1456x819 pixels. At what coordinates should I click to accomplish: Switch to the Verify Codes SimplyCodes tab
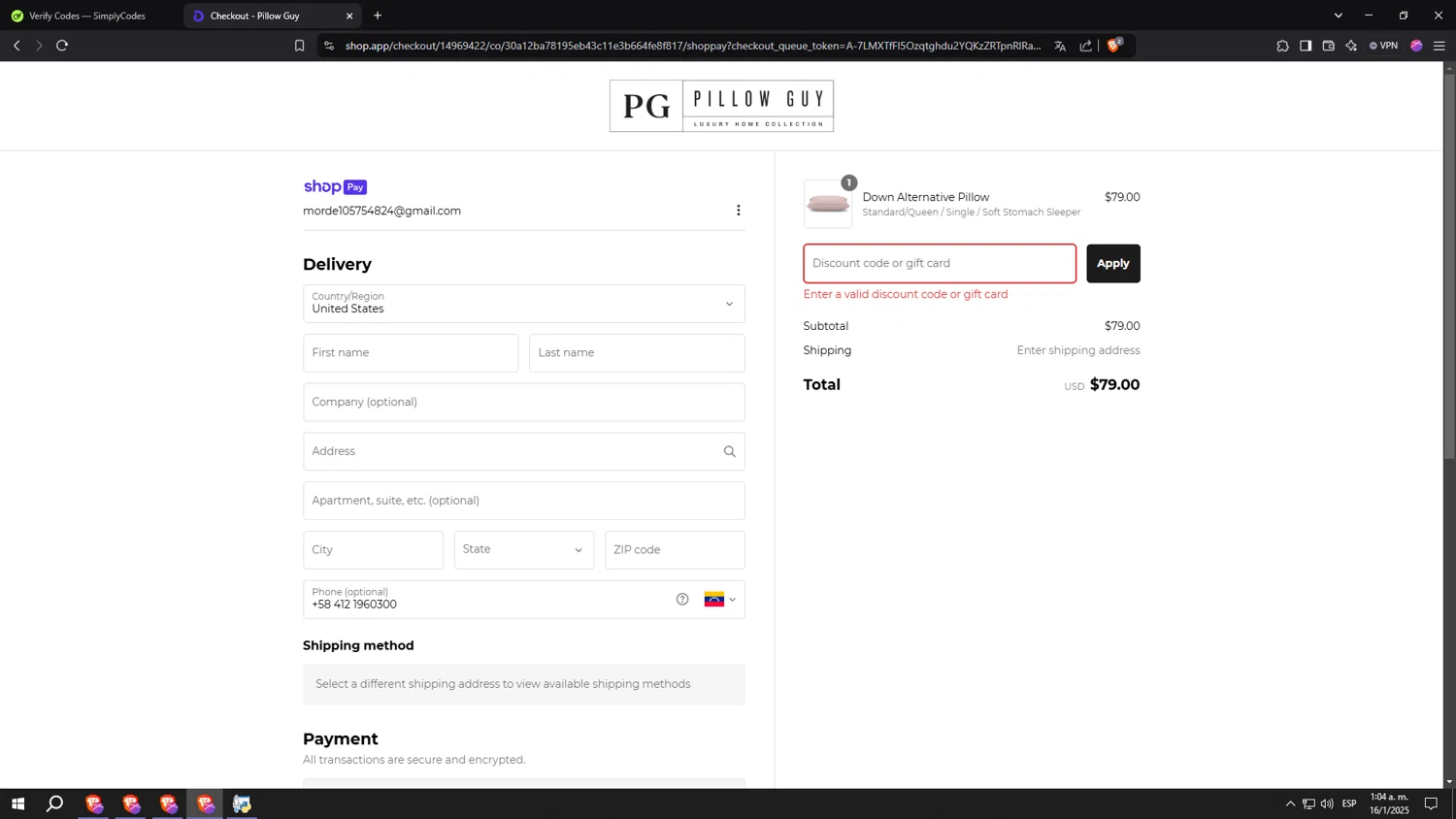[89, 16]
